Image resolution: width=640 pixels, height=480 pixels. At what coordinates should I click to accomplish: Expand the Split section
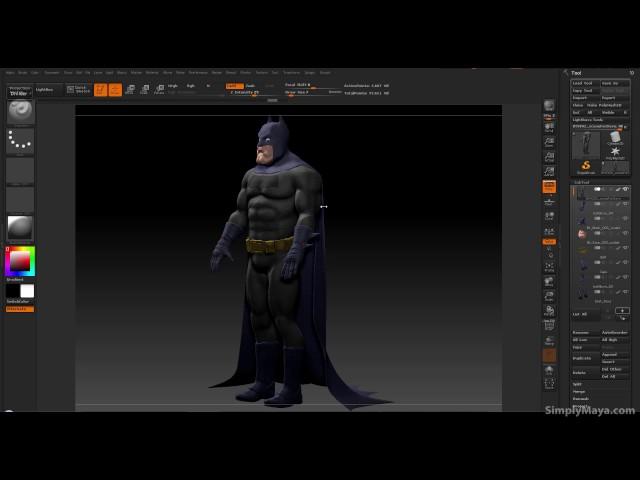pos(577,384)
